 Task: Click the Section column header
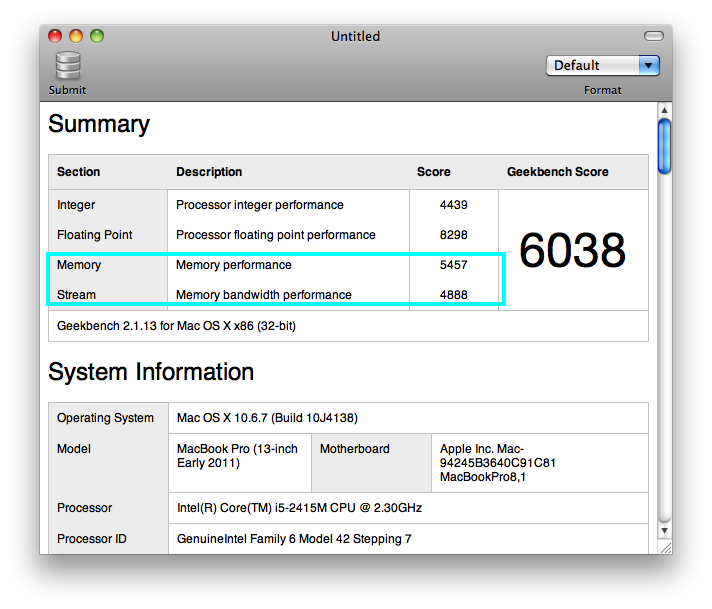point(79,172)
